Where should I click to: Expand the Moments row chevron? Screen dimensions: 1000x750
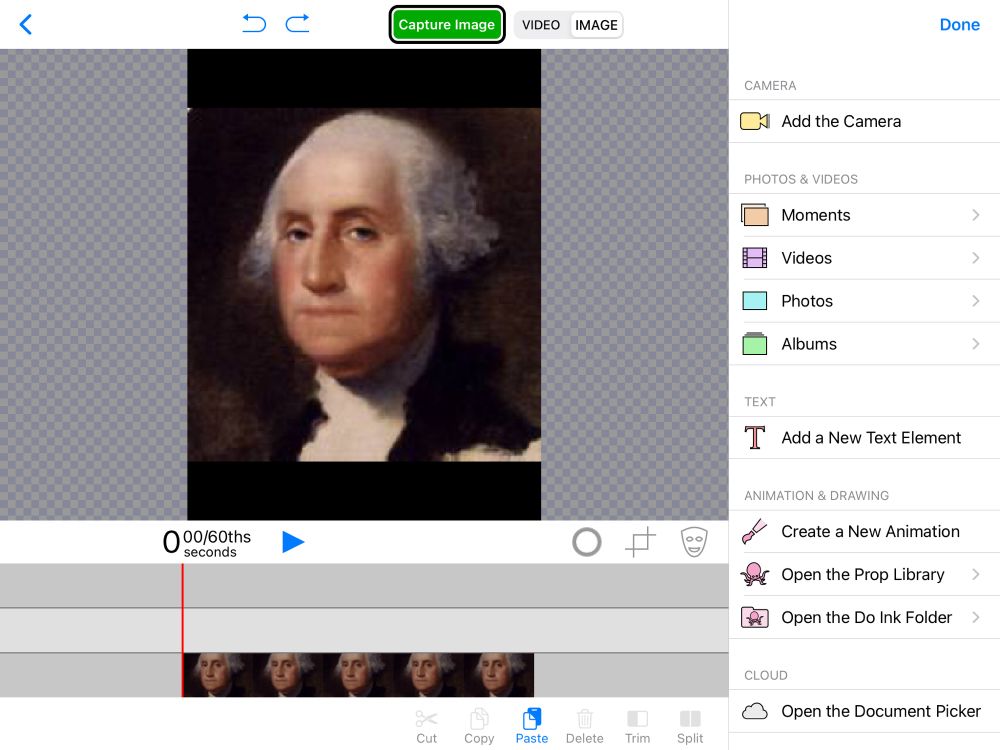coord(975,215)
